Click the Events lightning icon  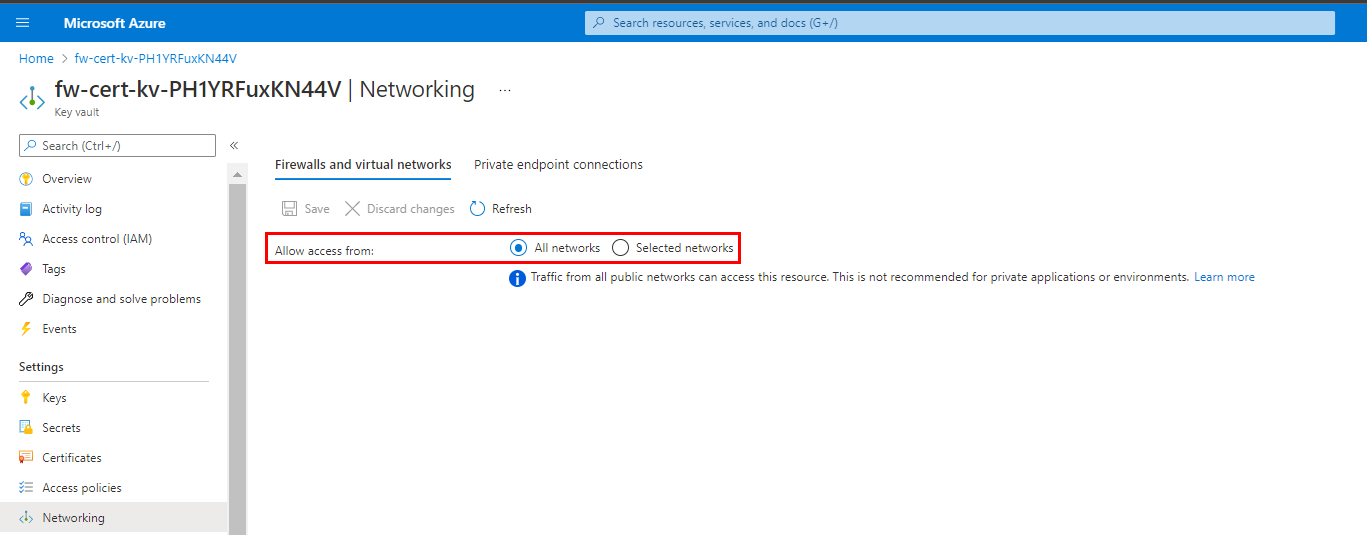tap(26, 329)
